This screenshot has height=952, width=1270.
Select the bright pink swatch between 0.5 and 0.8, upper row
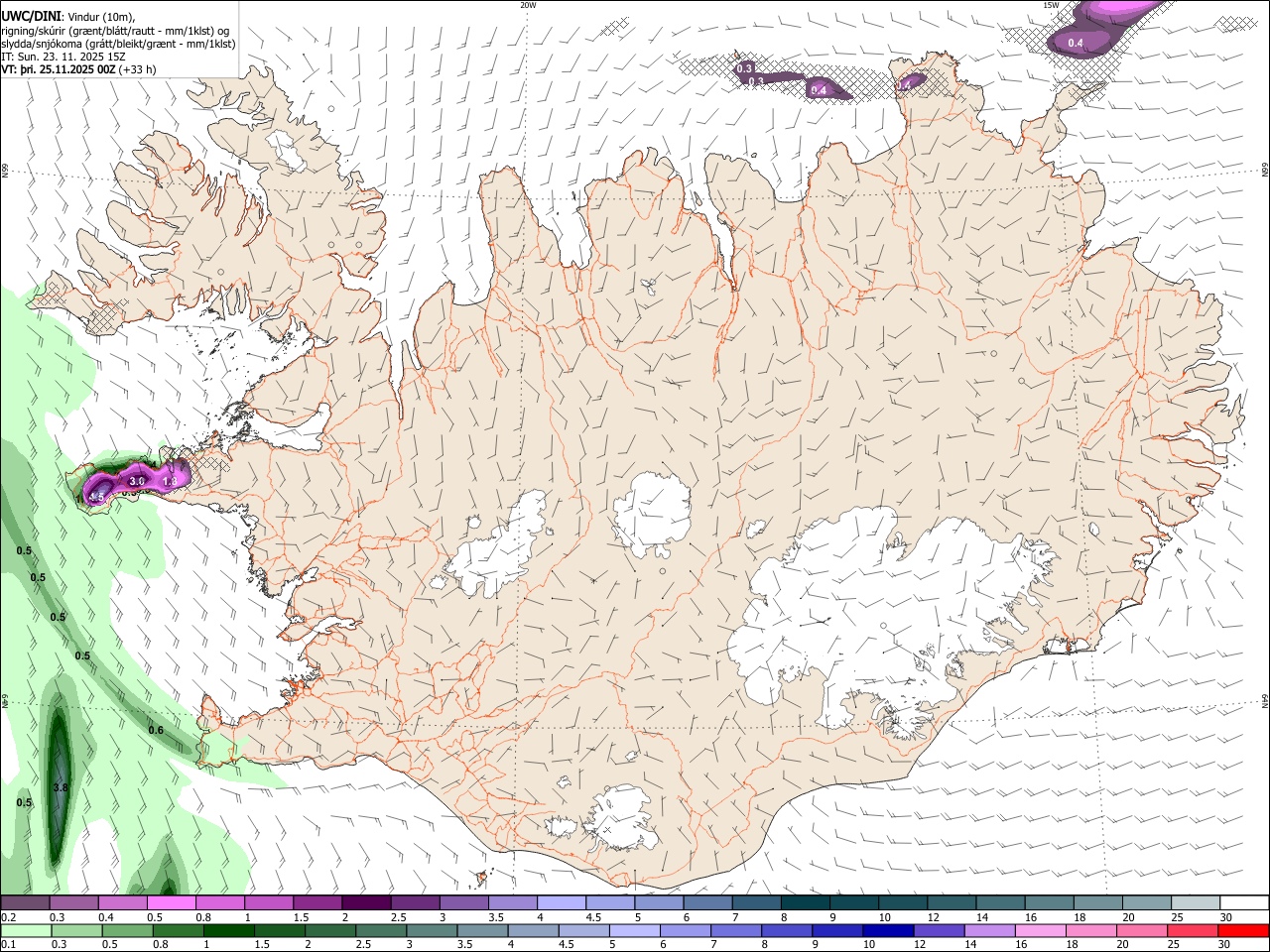point(171,903)
